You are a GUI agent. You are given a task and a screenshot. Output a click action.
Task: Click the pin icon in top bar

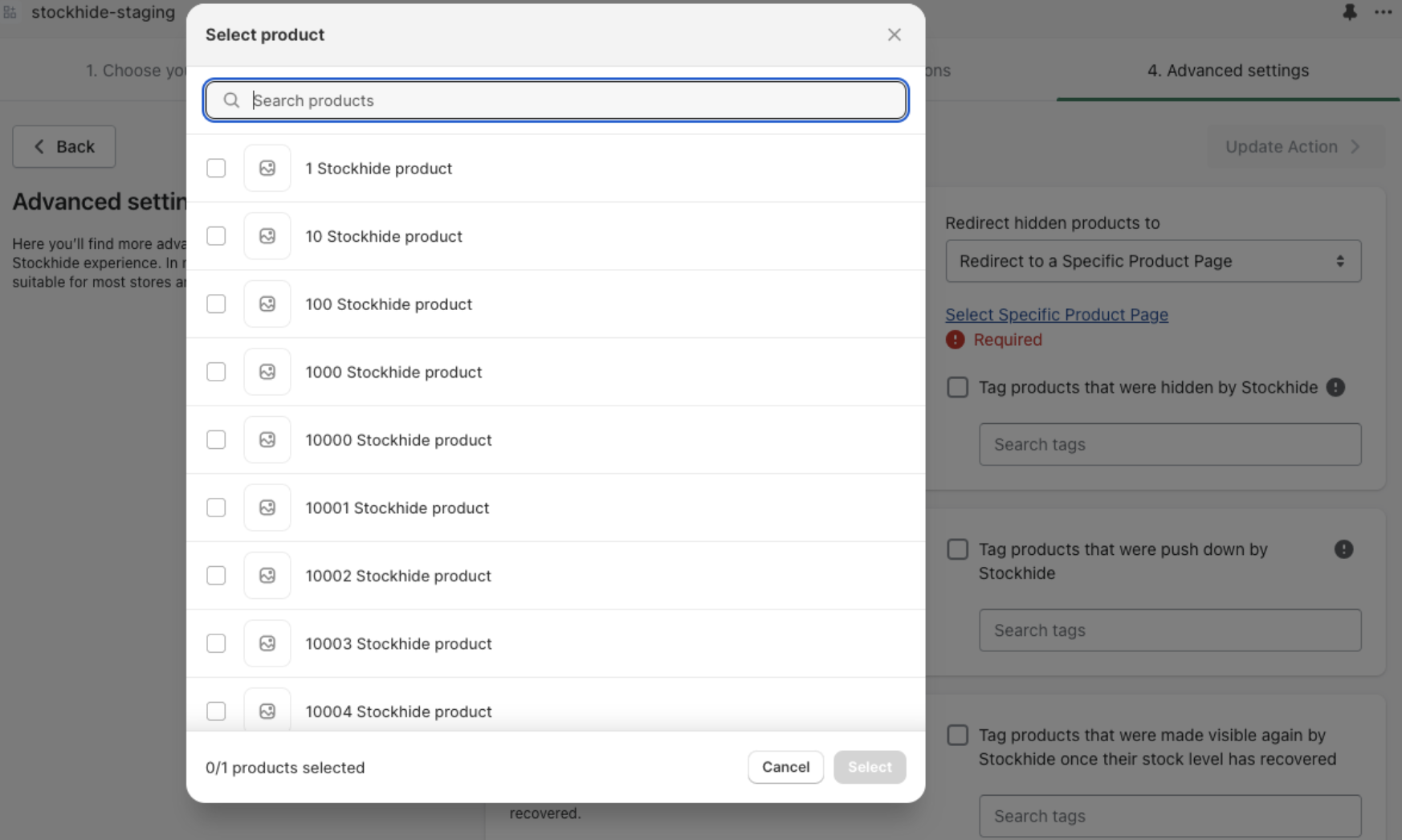pyautogui.click(x=1350, y=12)
